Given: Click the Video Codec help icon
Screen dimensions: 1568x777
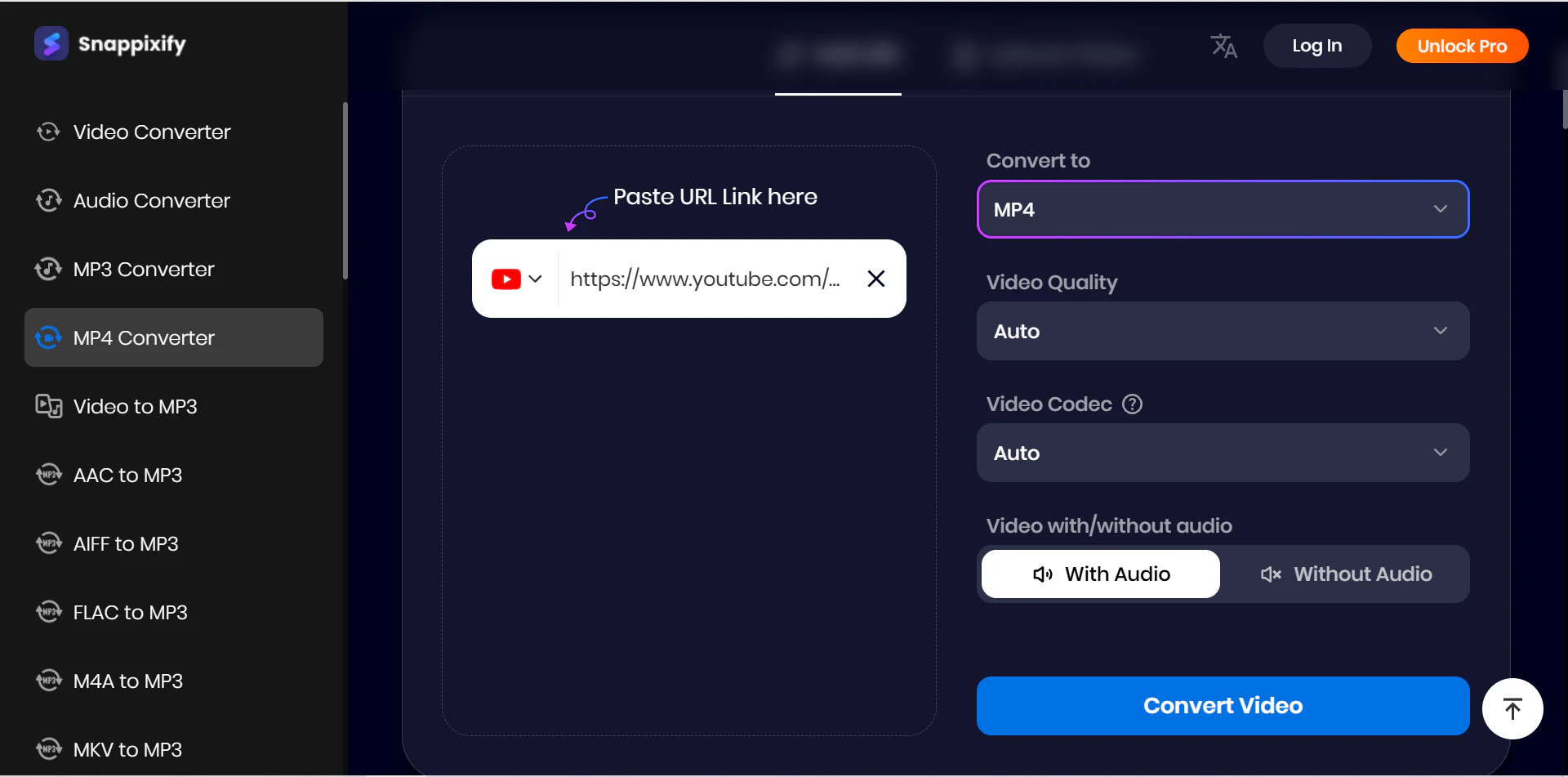Looking at the screenshot, I should (1132, 404).
